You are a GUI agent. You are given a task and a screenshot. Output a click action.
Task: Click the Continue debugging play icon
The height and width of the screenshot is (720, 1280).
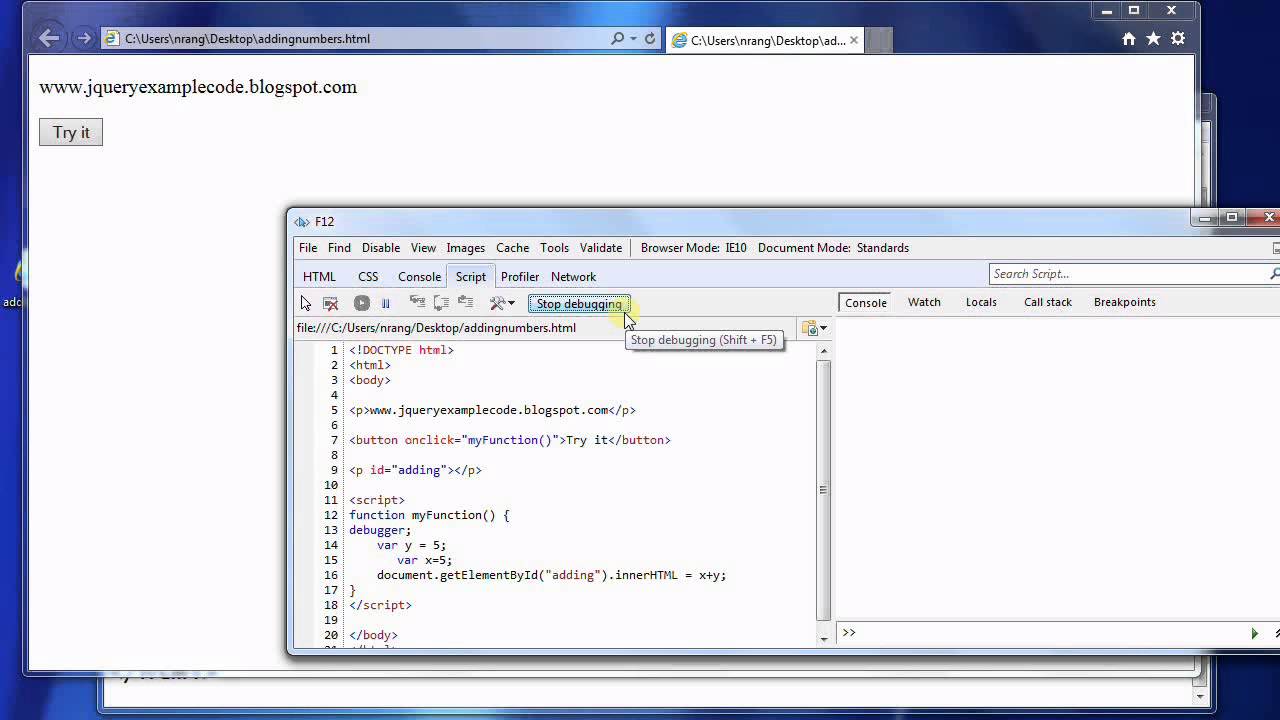point(362,303)
